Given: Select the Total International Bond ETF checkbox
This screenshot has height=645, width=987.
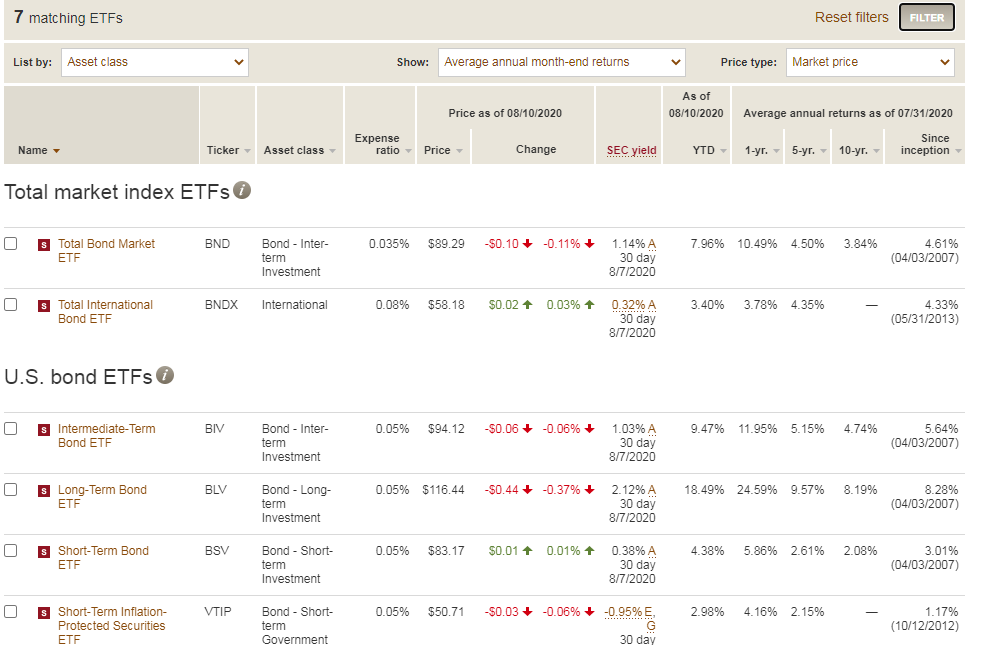Looking at the screenshot, I should pos(11,305).
